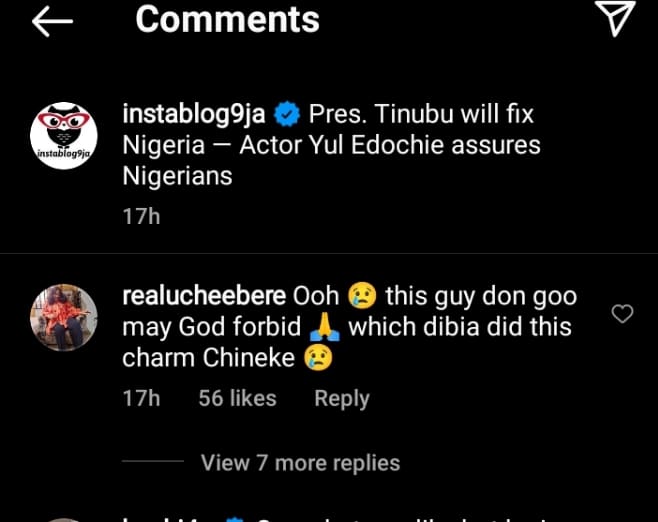Image resolution: width=658 pixels, height=522 pixels.
Task: Click the caption text about Yul Edochie
Action: pos(330,146)
